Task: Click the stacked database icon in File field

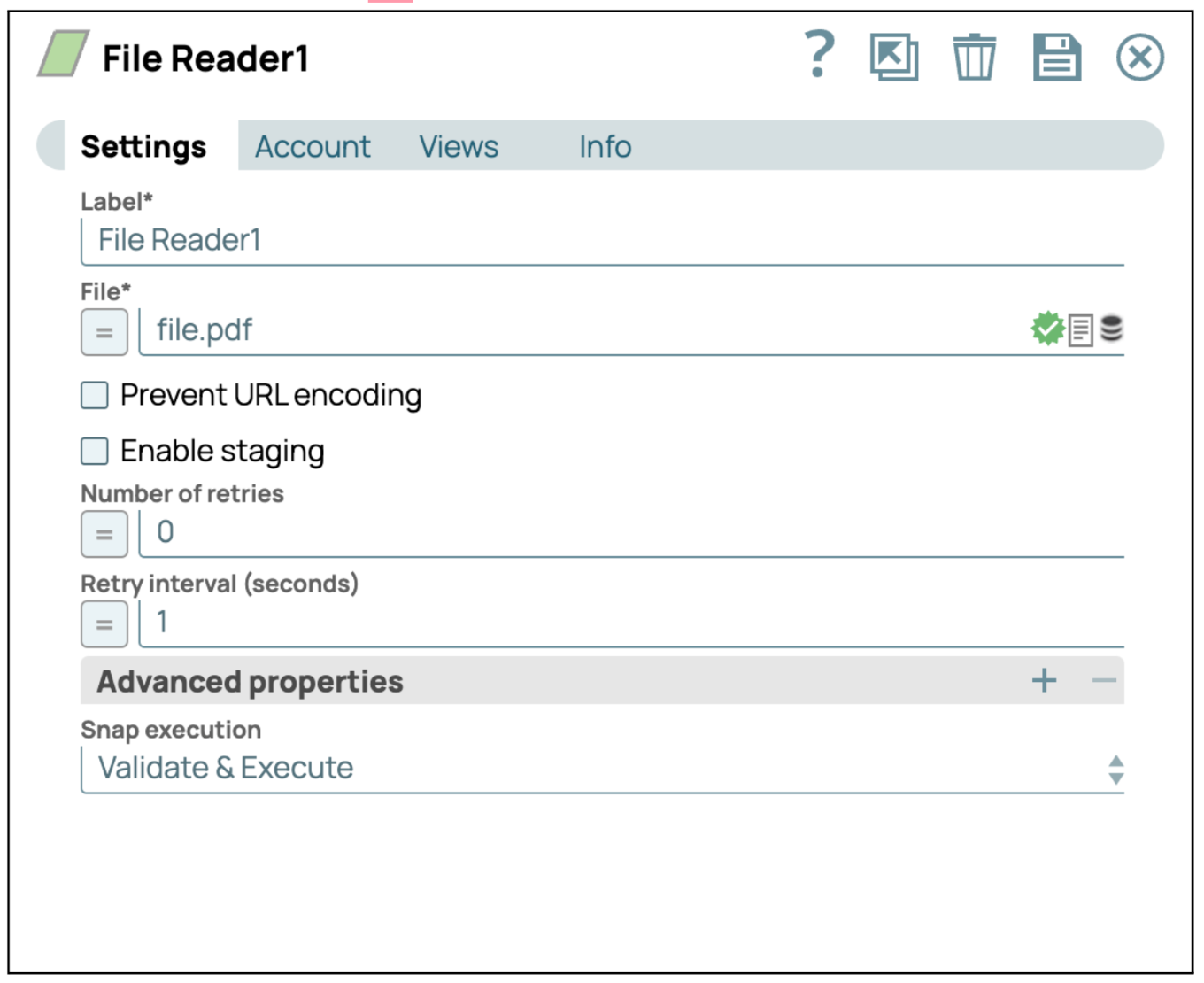Action: [1111, 329]
